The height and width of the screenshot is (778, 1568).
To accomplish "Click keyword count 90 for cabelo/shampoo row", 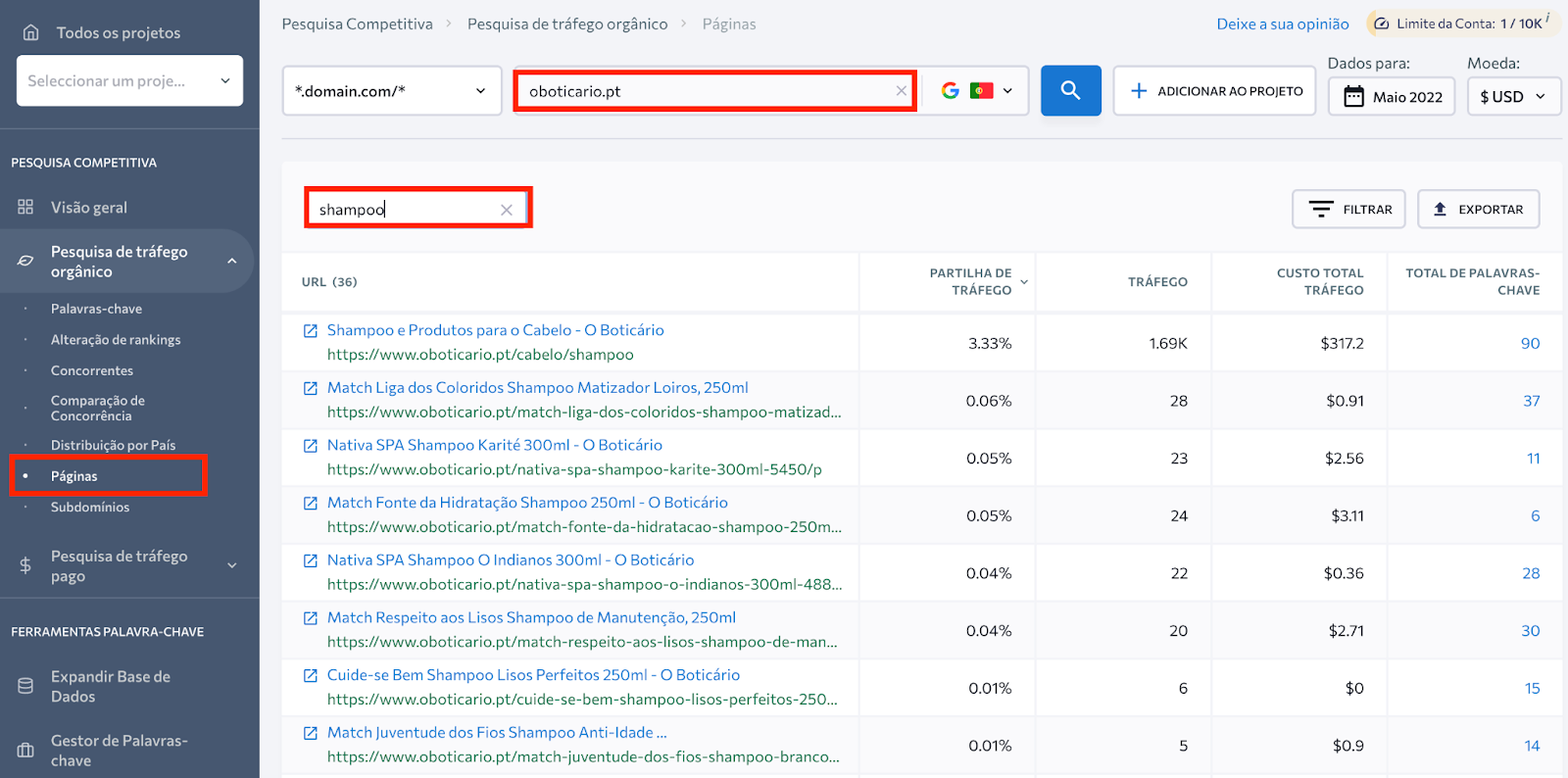I will click(x=1530, y=343).
